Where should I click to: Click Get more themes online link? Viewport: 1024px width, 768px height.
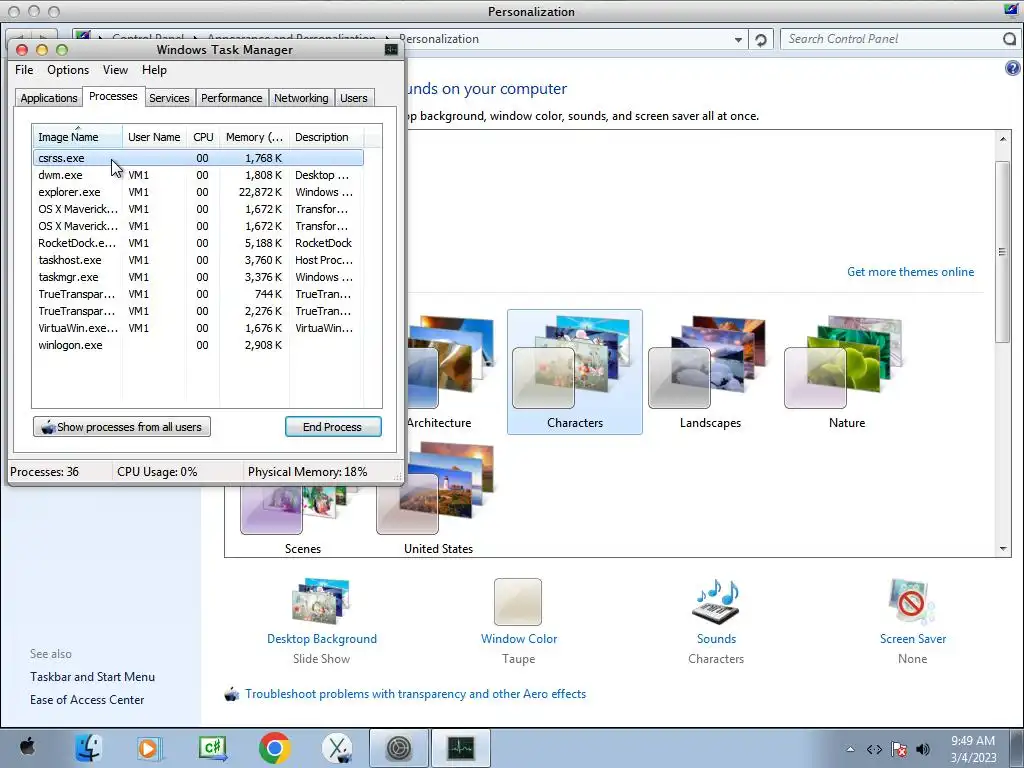pyautogui.click(x=910, y=272)
